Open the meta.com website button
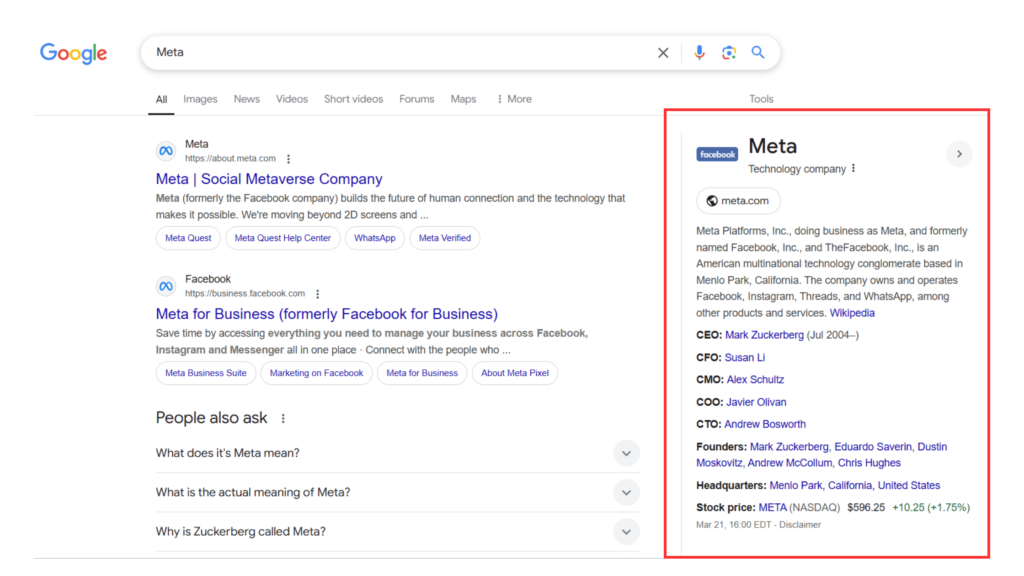The width and height of the screenshot is (1024, 576). 738,201
